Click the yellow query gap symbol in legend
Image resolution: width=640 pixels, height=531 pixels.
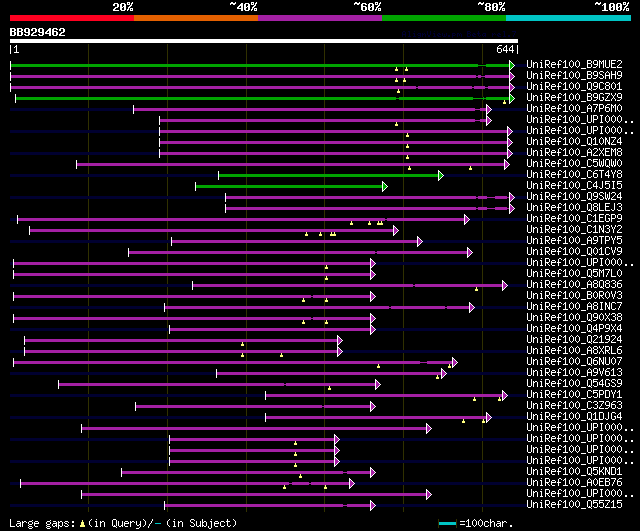click(82, 524)
